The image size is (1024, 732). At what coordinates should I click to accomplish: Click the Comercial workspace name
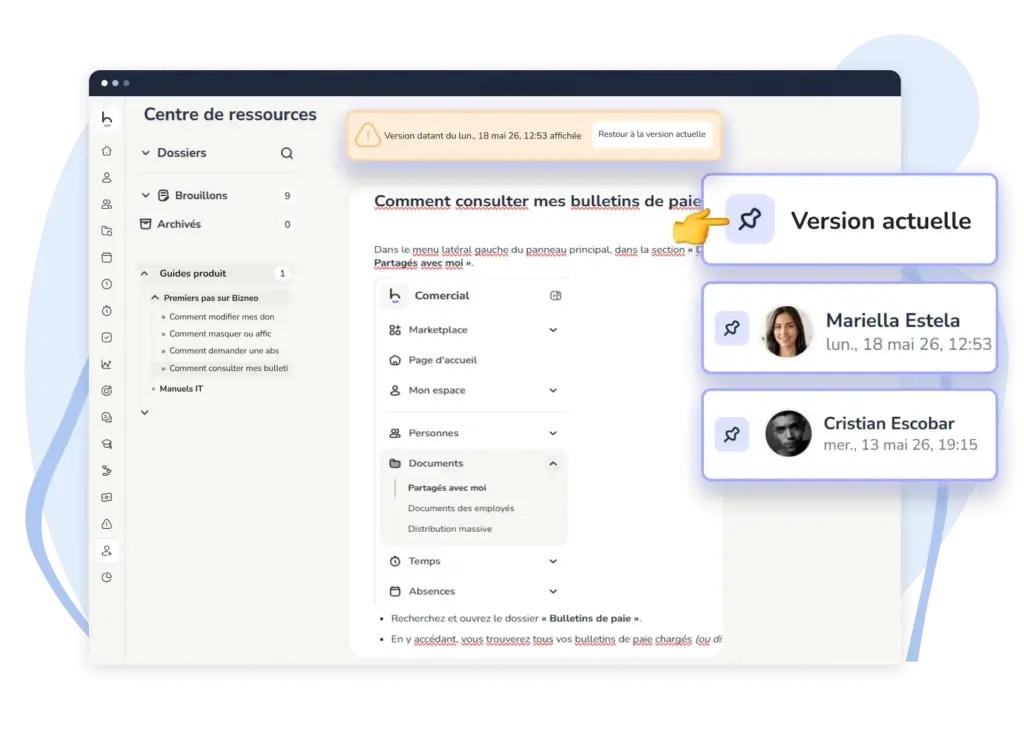(x=441, y=296)
